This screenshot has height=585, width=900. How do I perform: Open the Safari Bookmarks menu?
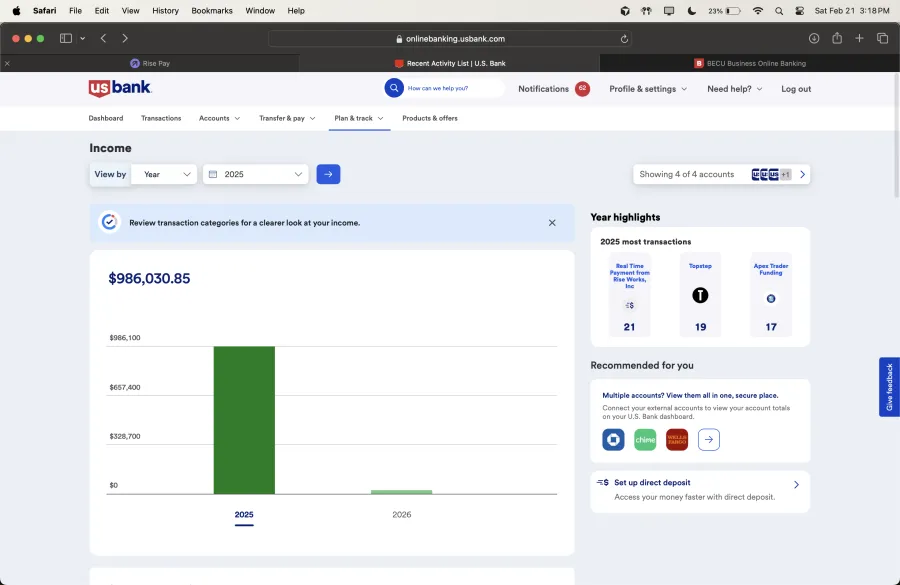(212, 11)
